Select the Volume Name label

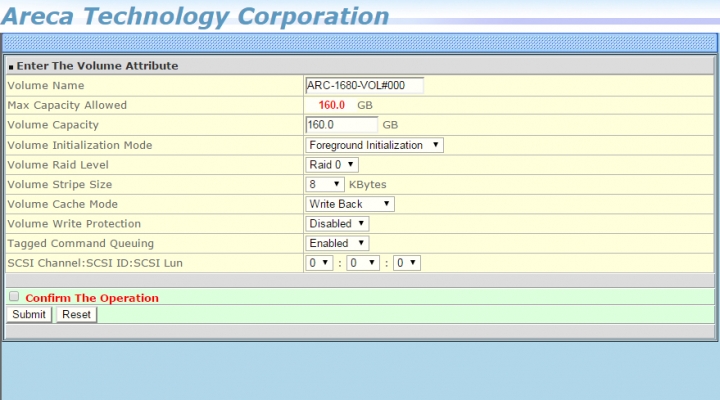(x=46, y=85)
